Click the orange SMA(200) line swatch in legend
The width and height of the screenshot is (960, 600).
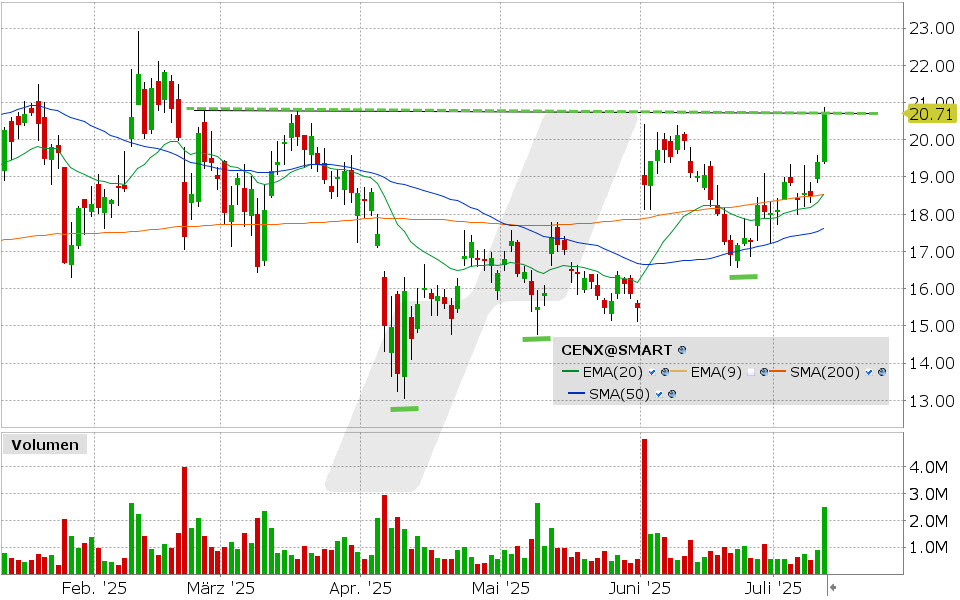(778, 371)
